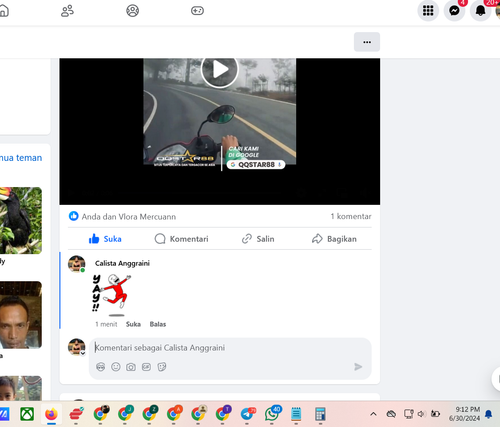Focus the 'Komentari sebagai Calista Anggraini' field
Screen dimensions: 500x427
coord(230,348)
